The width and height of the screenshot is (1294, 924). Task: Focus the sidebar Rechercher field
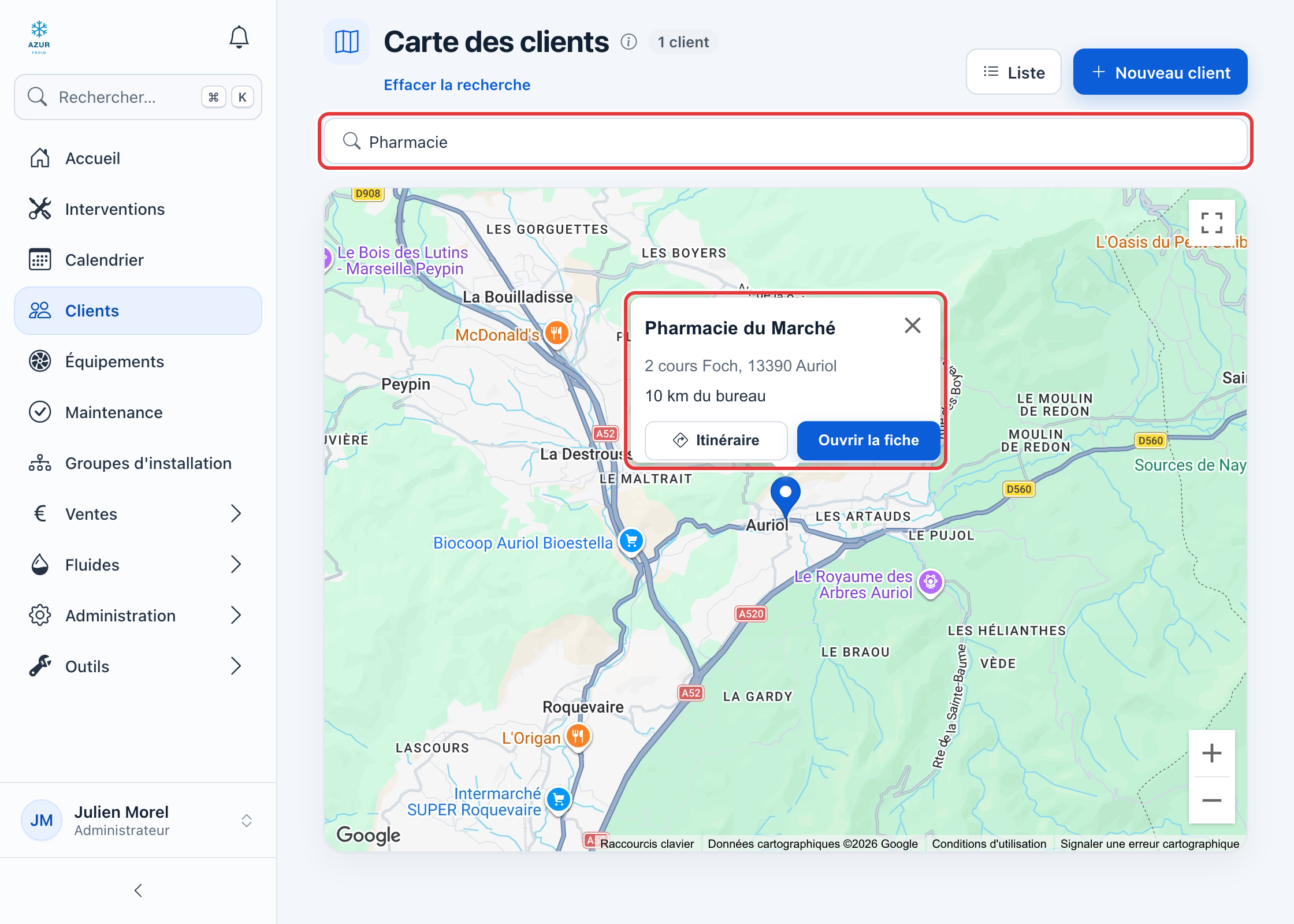click(x=138, y=97)
